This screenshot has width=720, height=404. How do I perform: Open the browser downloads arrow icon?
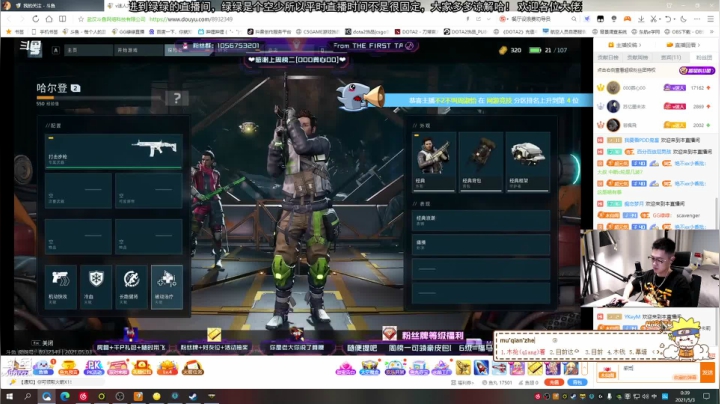tap(641, 19)
